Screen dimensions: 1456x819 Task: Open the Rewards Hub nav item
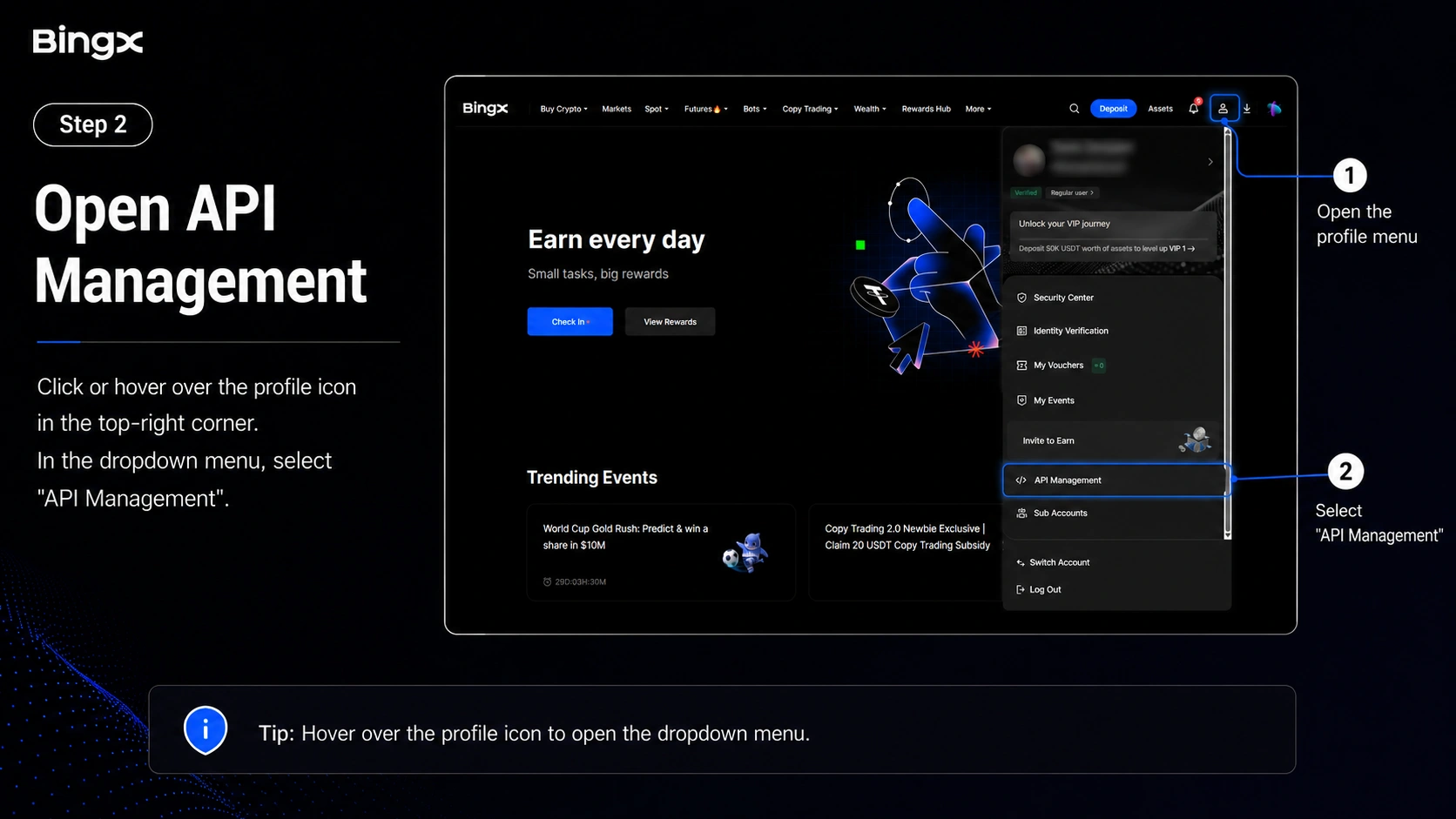(926, 109)
